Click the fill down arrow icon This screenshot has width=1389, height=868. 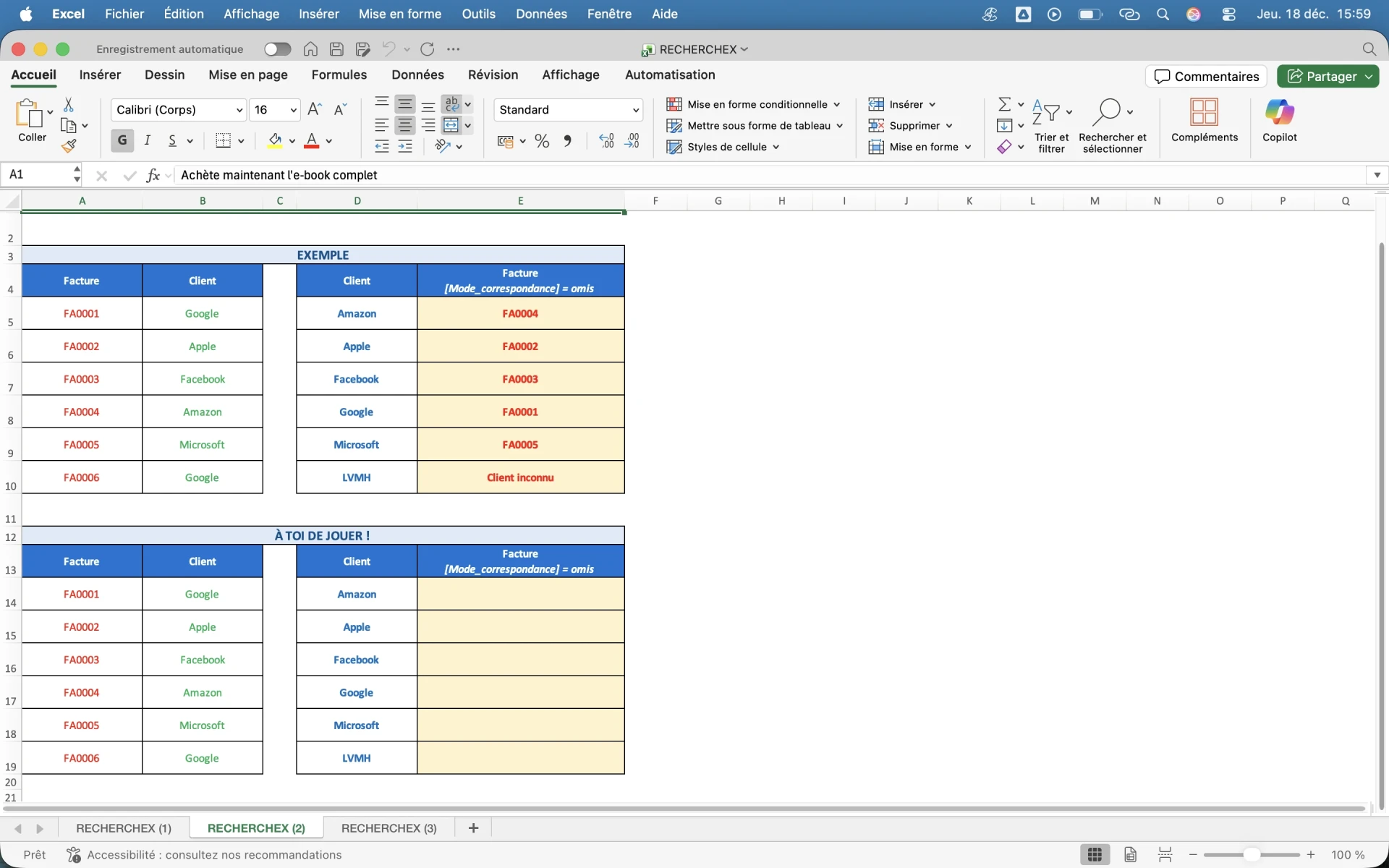[1004, 126]
